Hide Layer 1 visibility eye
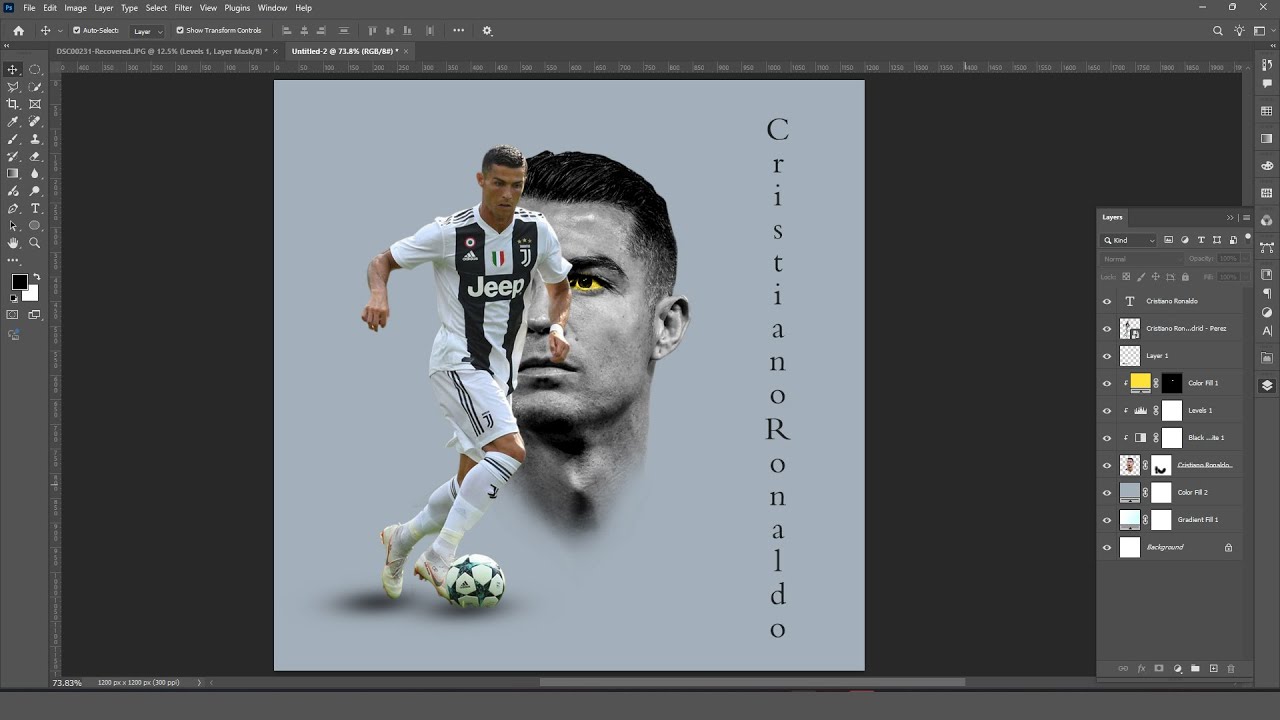Viewport: 1280px width, 720px height. click(x=1107, y=356)
